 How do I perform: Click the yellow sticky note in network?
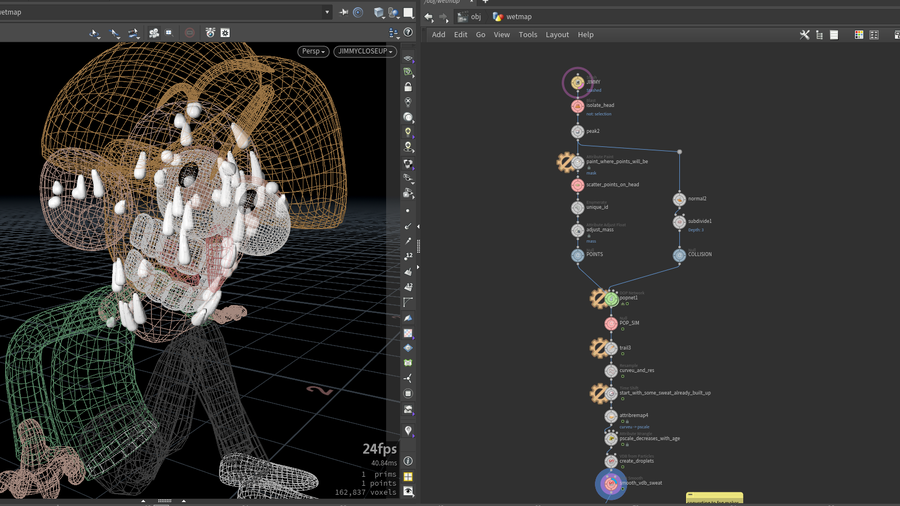pyautogui.click(x=714, y=497)
